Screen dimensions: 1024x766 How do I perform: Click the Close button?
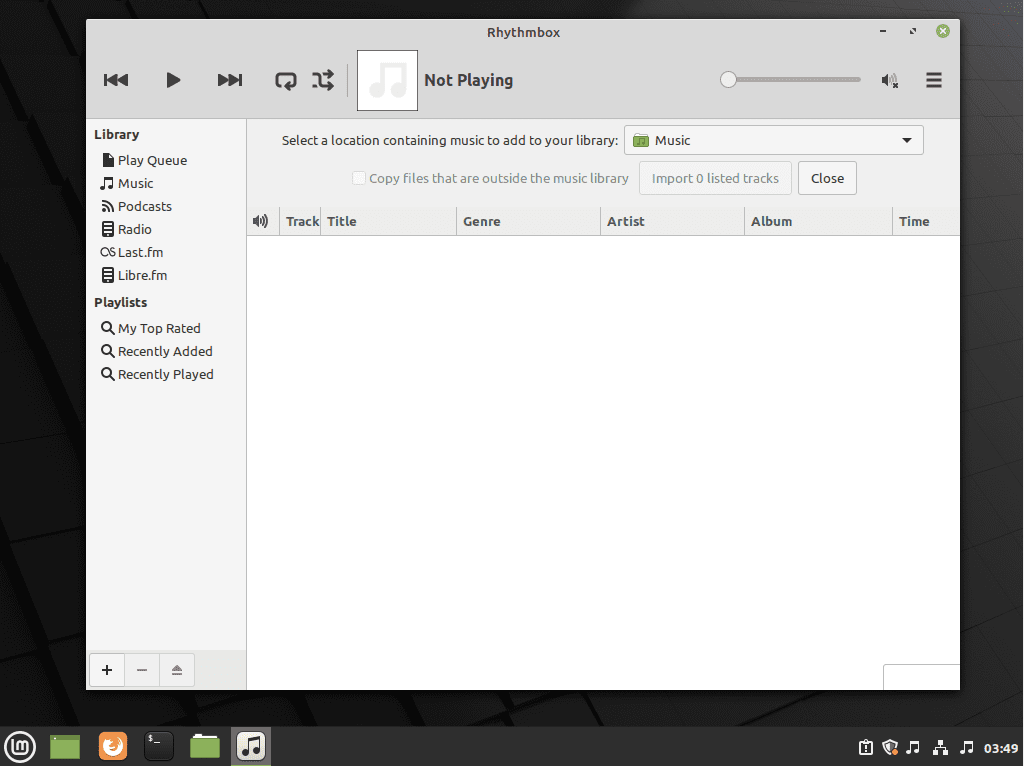(x=827, y=178)
